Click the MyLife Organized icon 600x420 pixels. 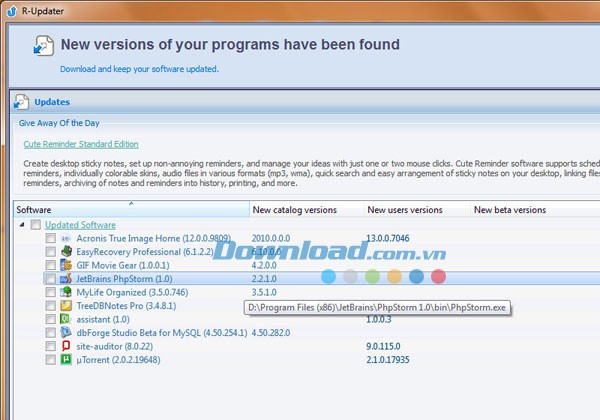[66, 292]
